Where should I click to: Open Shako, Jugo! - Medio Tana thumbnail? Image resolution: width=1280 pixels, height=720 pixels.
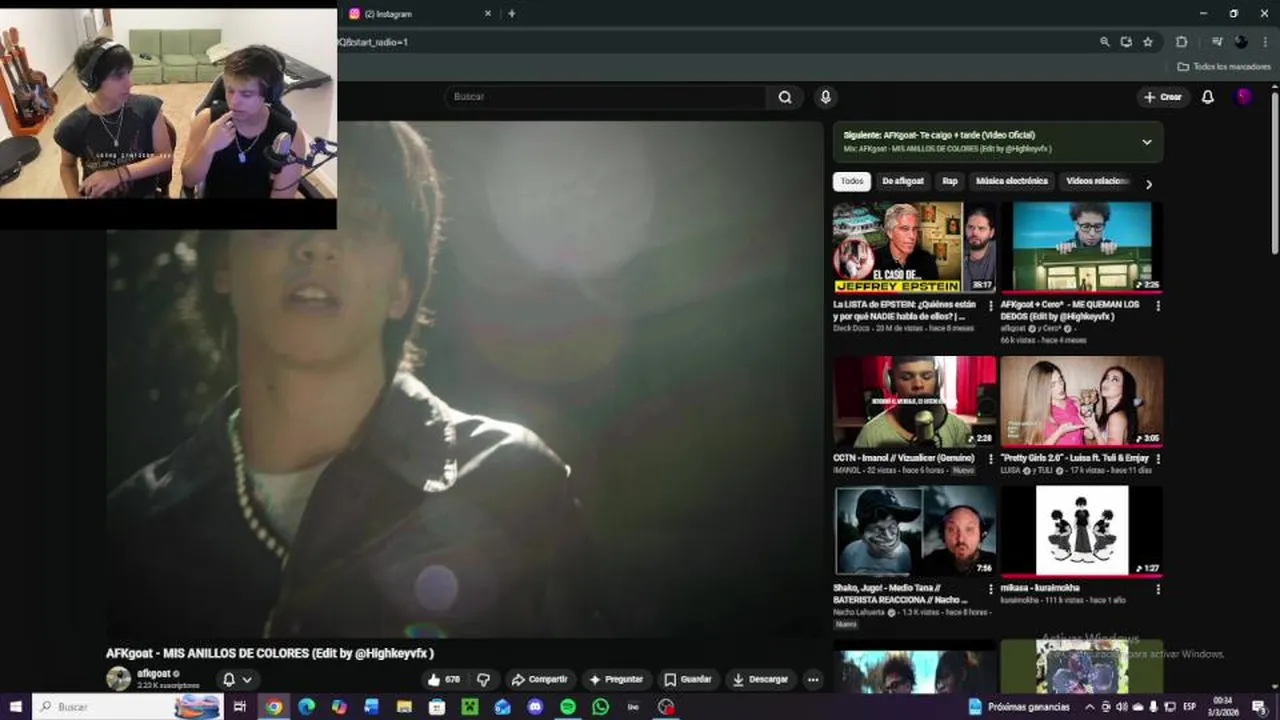coord(915,531)
